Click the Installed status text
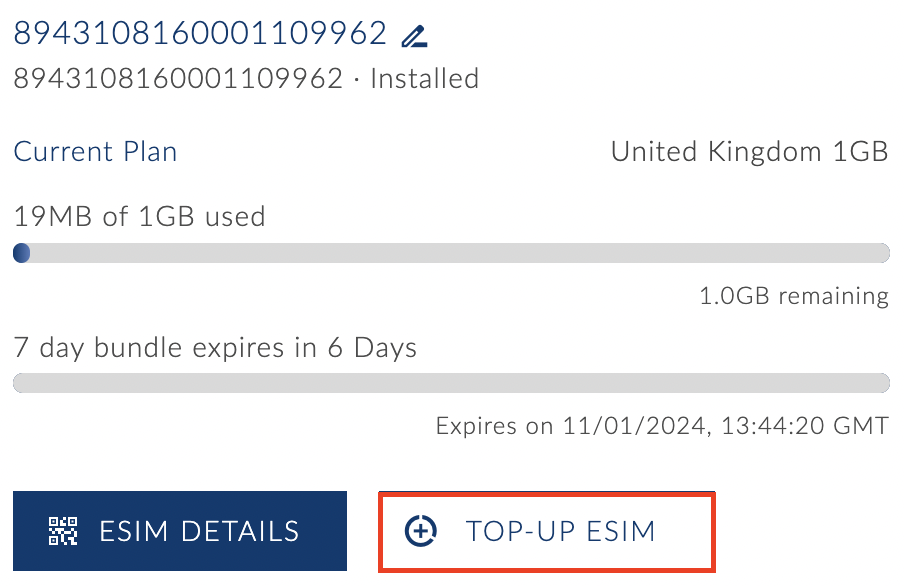This screenshot has height=586, width=904. 424,78
